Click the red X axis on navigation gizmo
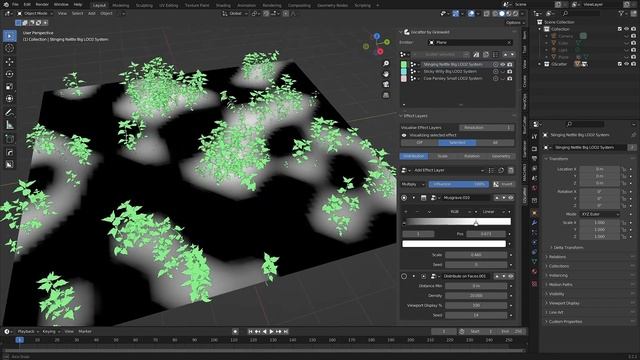The width and height of the screenshot is (640, 360). [x=380, y=51]
